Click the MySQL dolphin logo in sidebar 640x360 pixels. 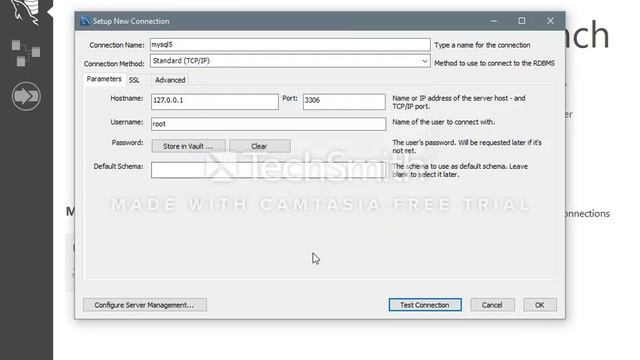[x=25, y=11]
